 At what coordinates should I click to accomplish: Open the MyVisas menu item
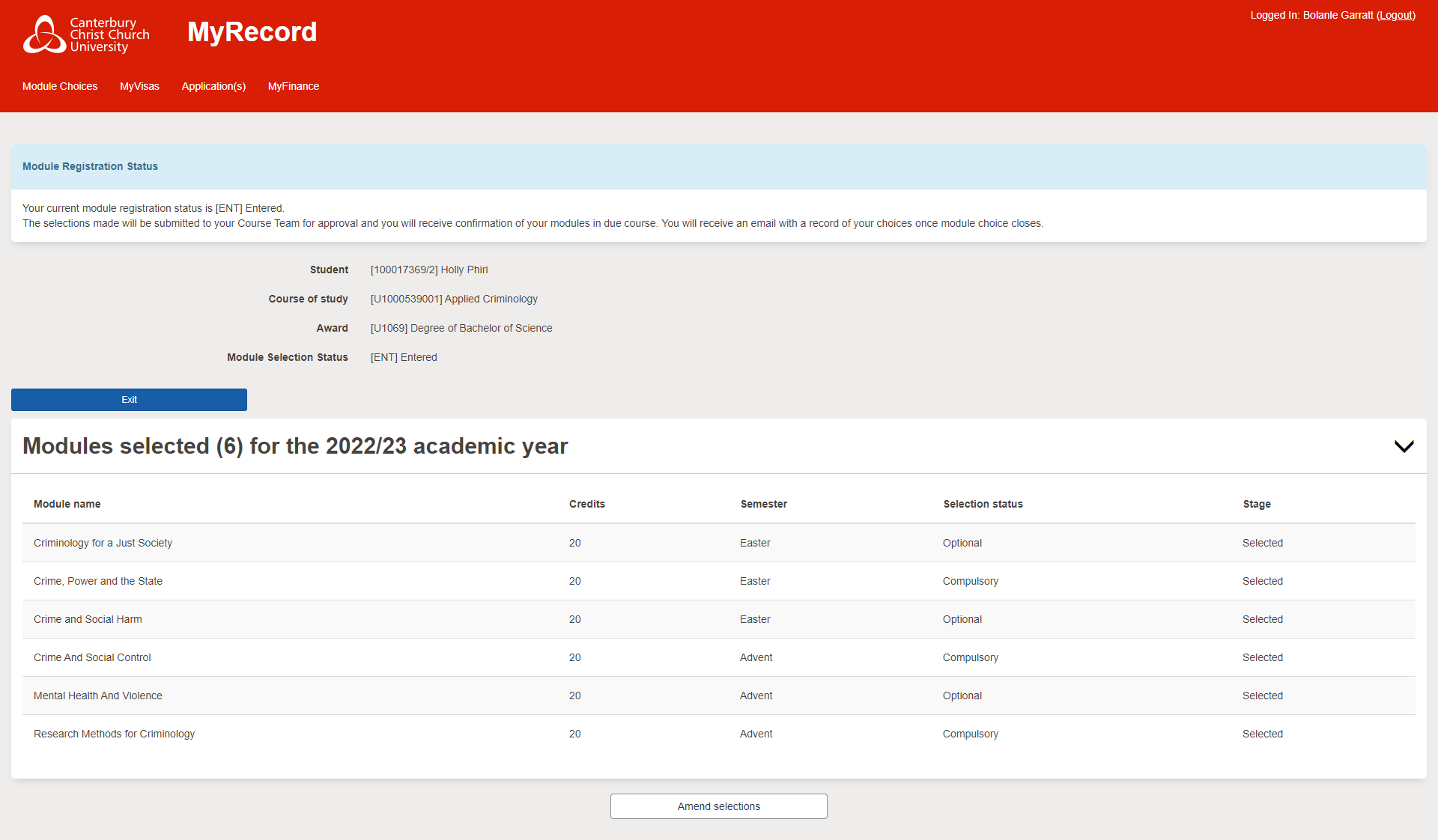pyautogui.click(x=139, y=86)
